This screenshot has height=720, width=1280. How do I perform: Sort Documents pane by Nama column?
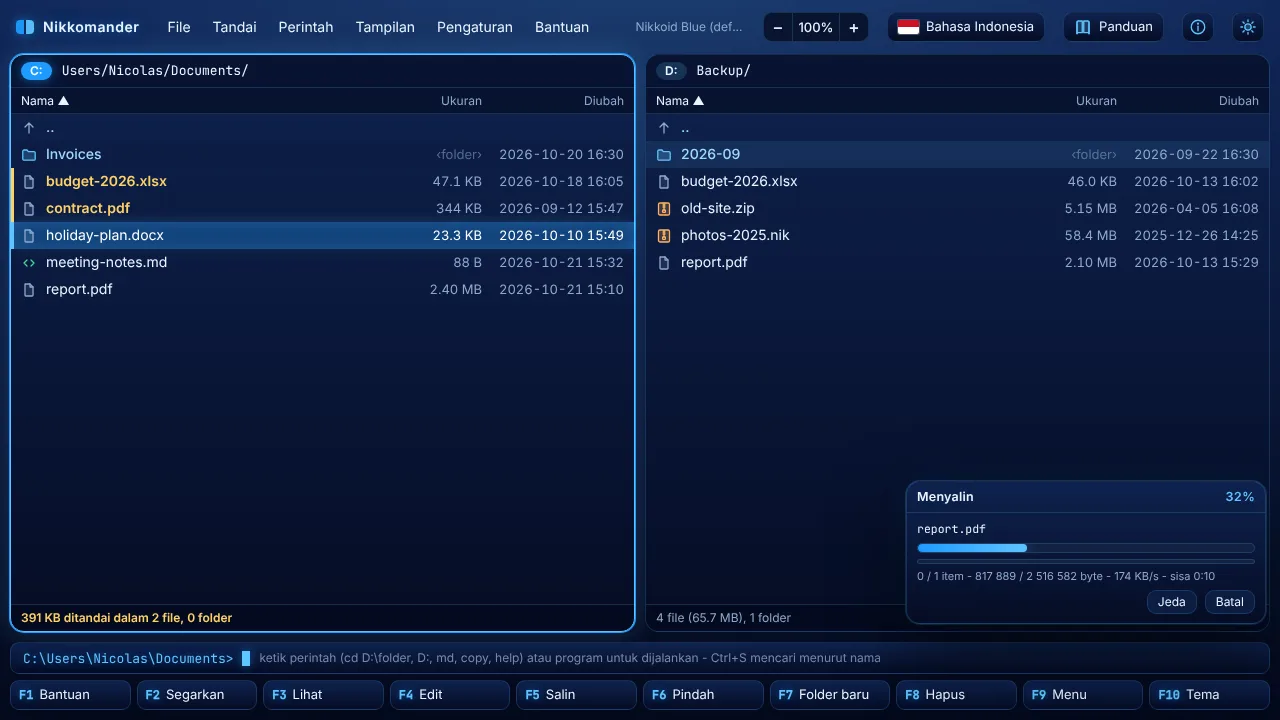pyautogui.click(x=45, y=101)
